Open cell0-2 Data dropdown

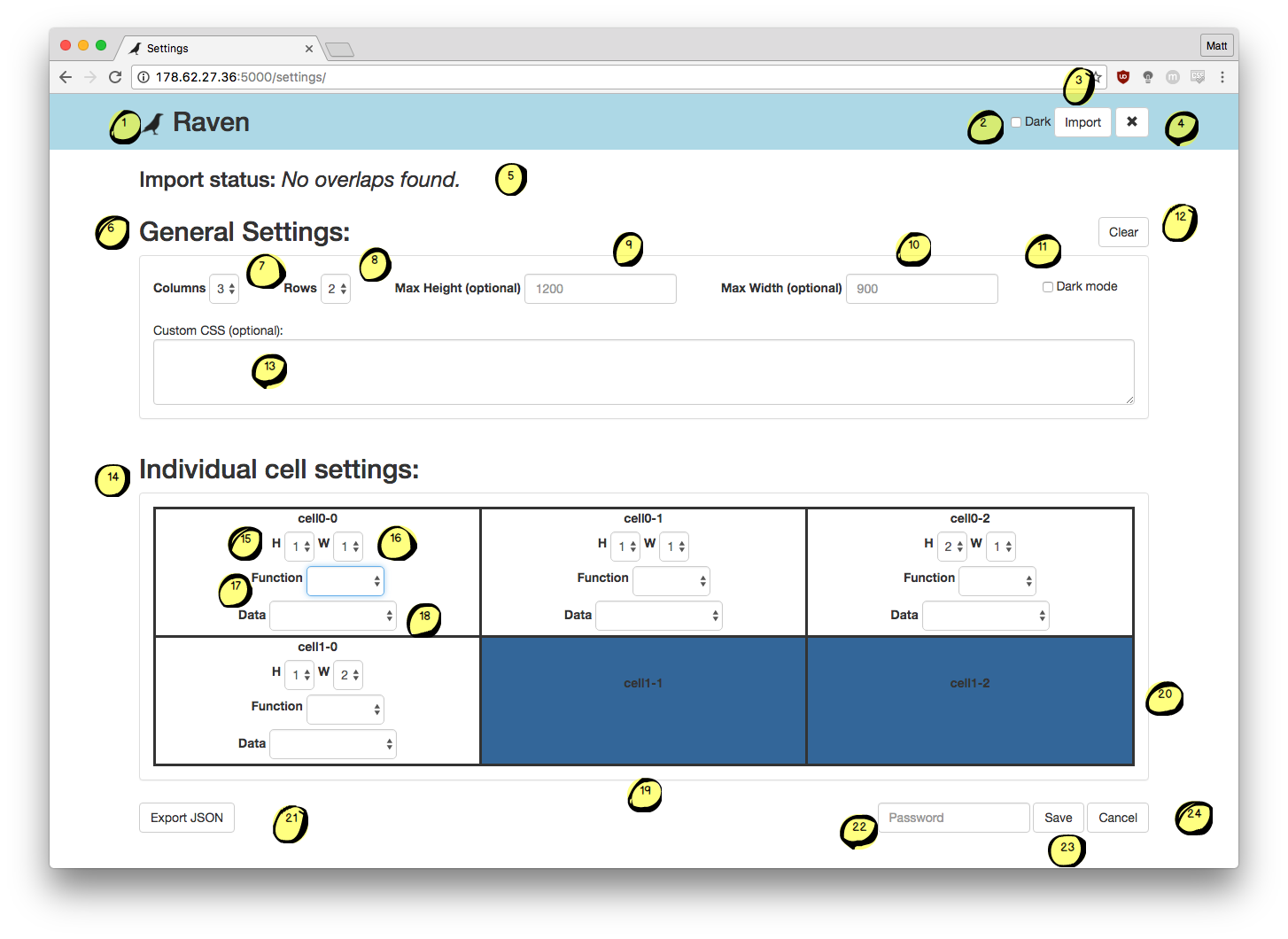click(x=986, y=616)
